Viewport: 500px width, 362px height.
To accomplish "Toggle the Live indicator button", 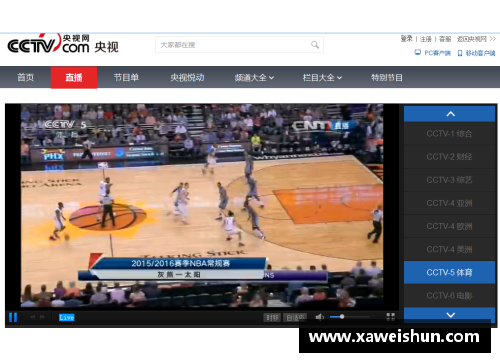I will click(x=67, y=317).
